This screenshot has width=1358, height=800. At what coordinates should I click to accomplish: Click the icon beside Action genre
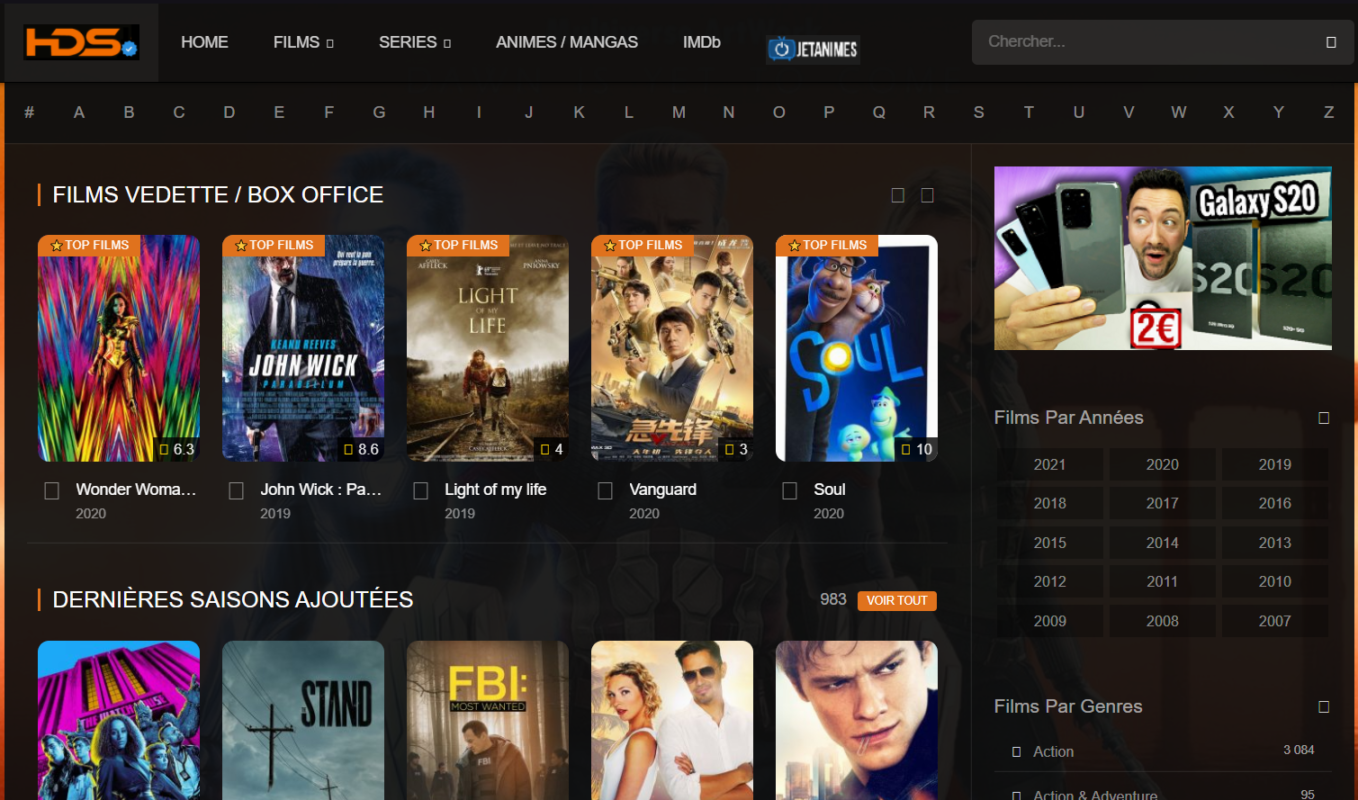click(x=1017, y=752)
